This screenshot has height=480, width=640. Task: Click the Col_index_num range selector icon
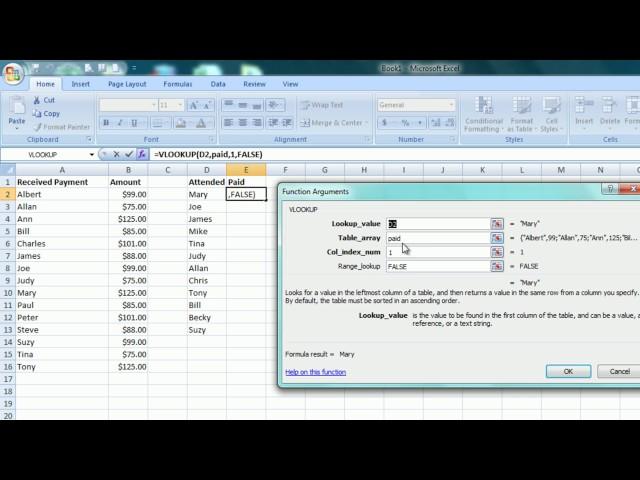point(496,252)
